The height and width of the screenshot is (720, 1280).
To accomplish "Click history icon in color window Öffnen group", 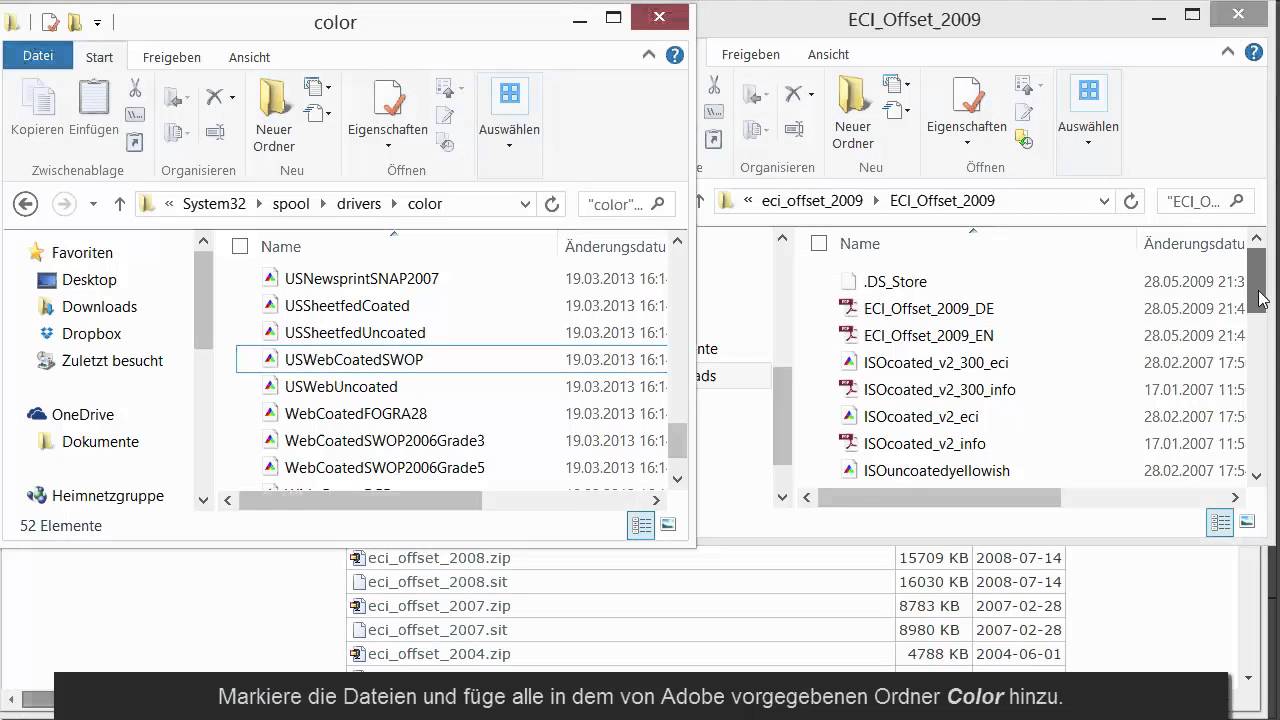I will [446, 143].
